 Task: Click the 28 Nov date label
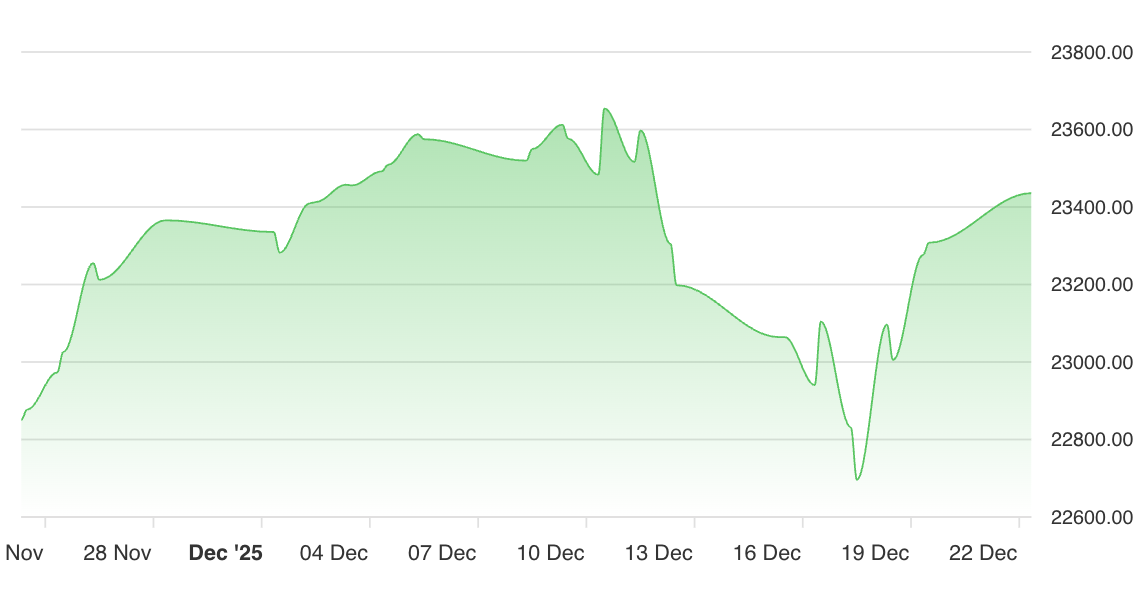coord(117,553)
